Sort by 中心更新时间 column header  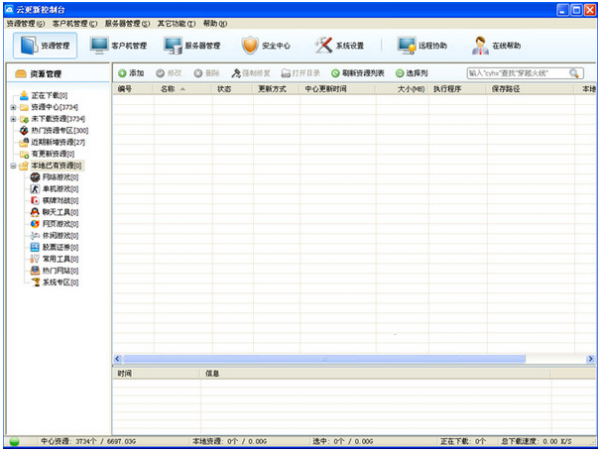[x=338, y=89]
